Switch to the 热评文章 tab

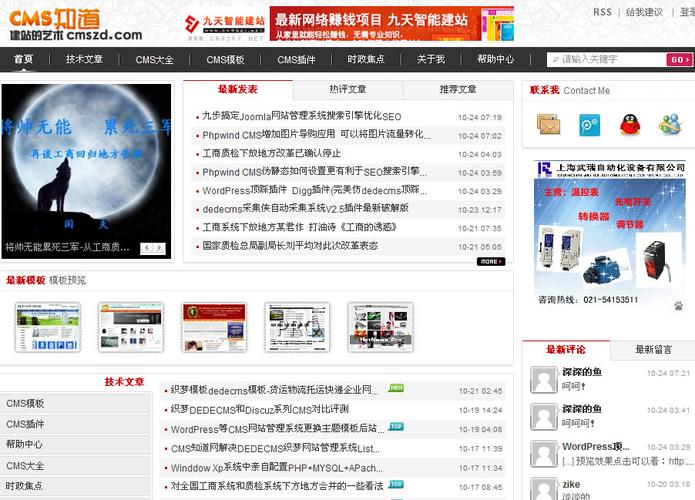(x=347, y=90)
